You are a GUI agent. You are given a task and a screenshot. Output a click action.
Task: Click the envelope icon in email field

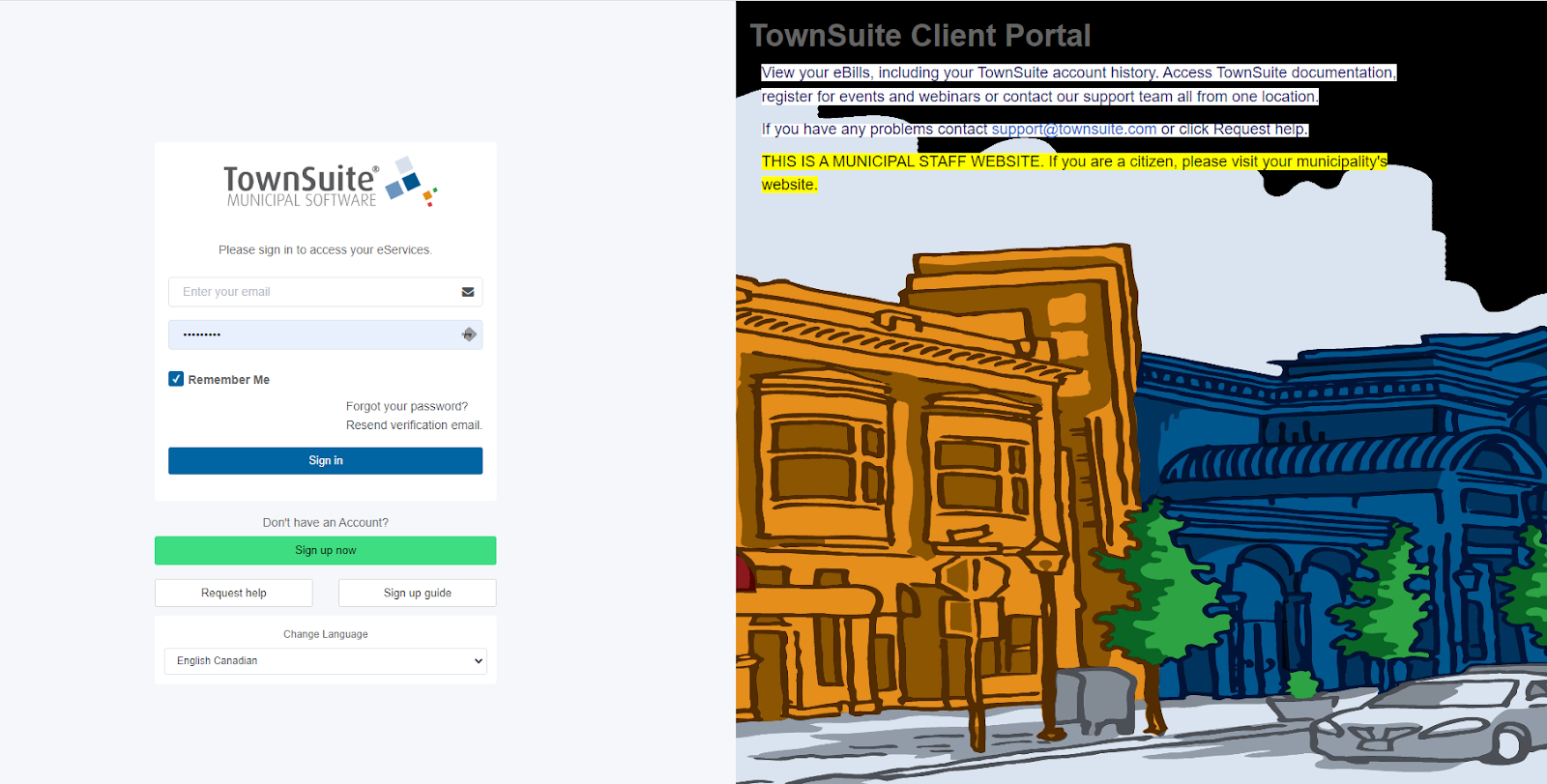[x=468, y=292]
